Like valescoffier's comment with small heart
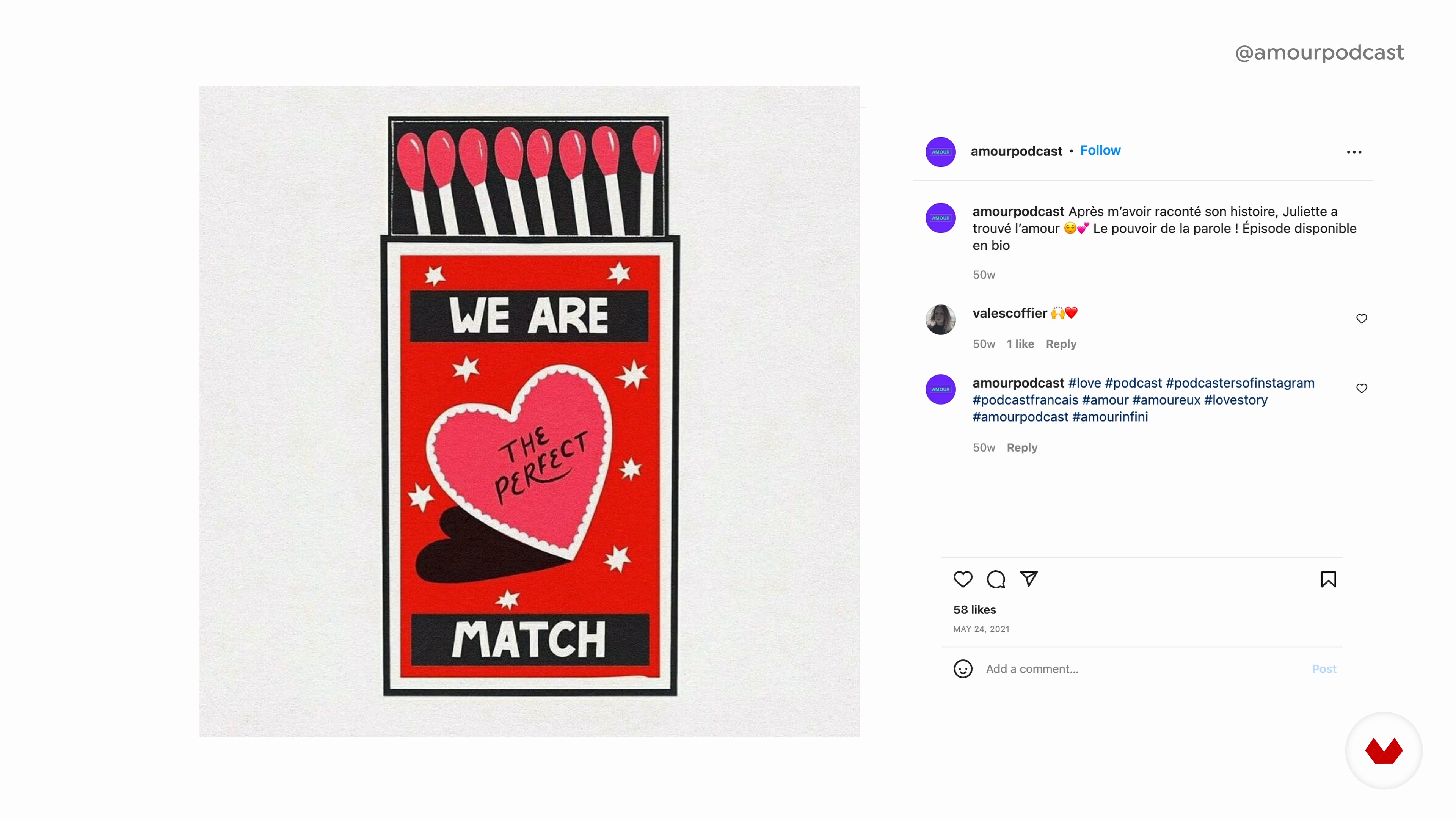The image size is (1456, 819). (1361, 319)
